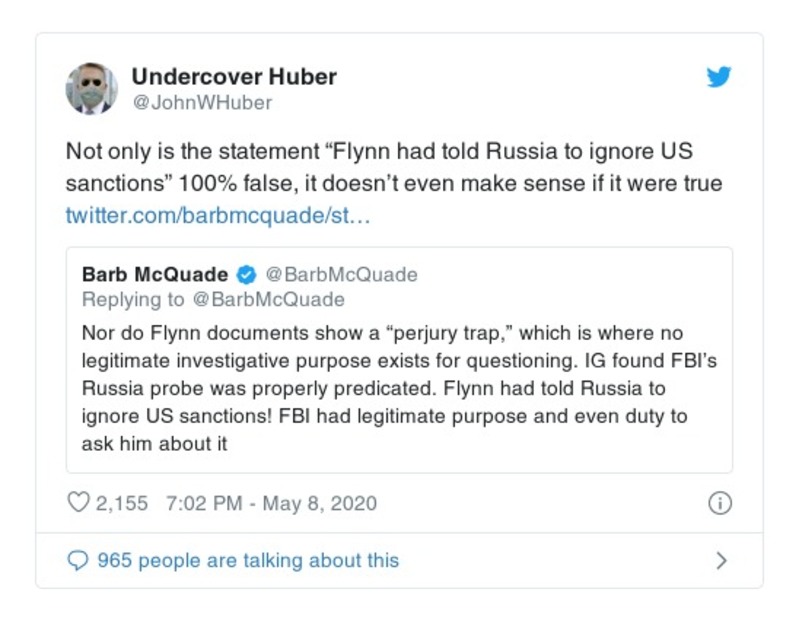Viewport: 799px width, 624px height.
Task: Open Barb McQuade's name in quoted tweet
Action: click(154, 275)
